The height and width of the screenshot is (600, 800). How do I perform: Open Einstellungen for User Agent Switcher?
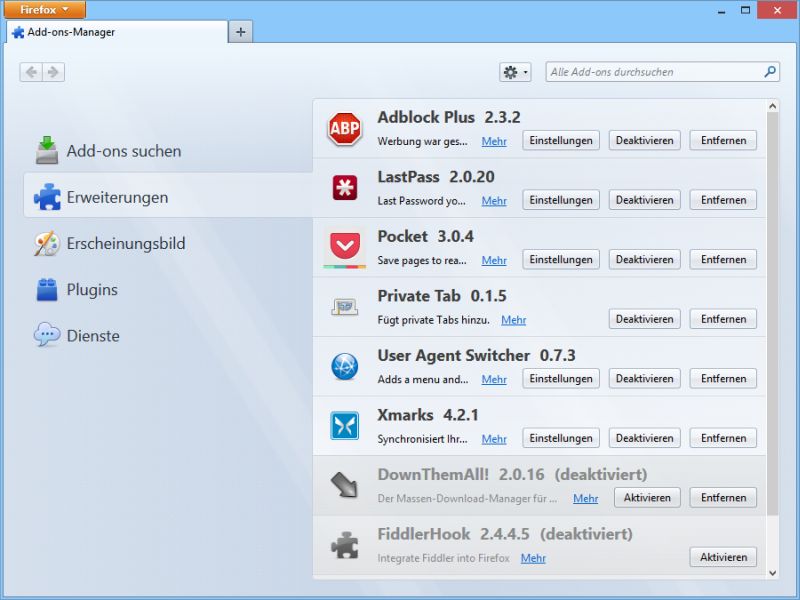(x=561, y=379)
